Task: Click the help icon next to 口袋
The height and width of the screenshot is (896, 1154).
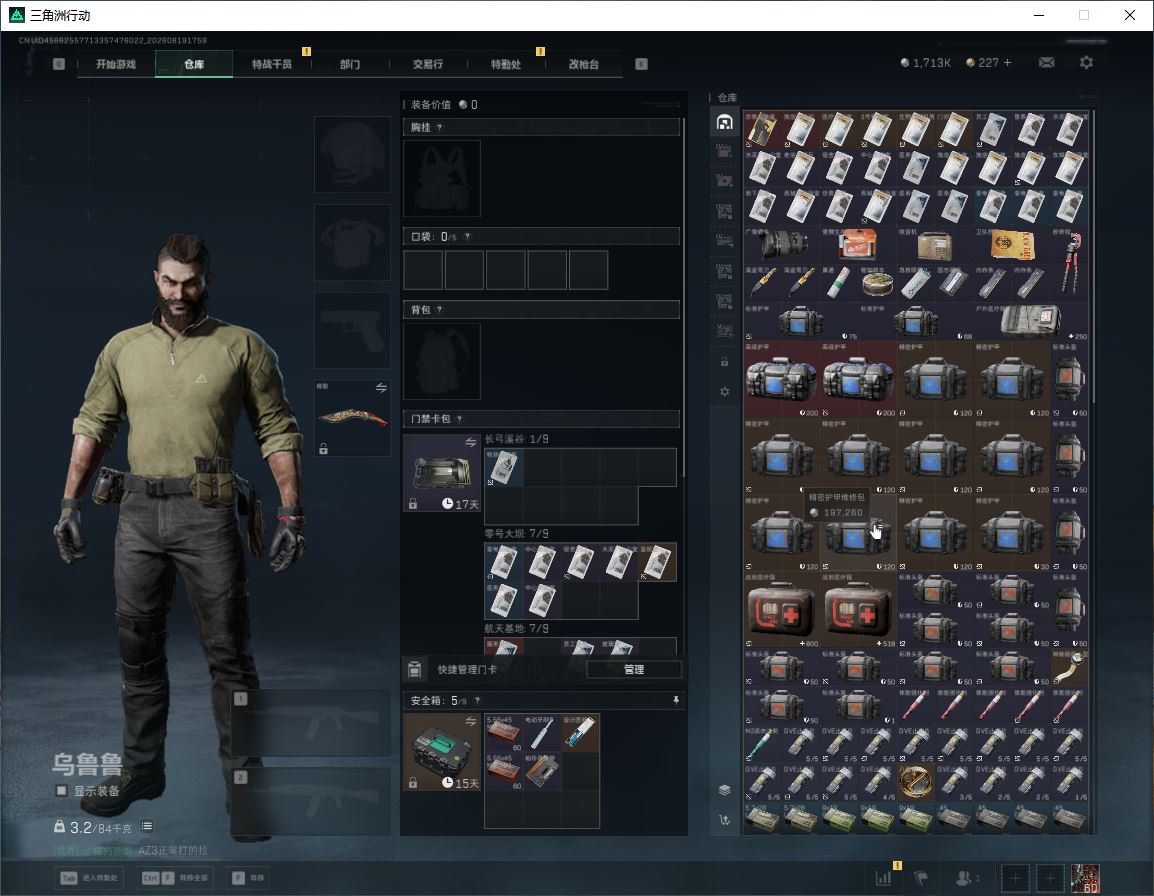Action: [467, 236]
